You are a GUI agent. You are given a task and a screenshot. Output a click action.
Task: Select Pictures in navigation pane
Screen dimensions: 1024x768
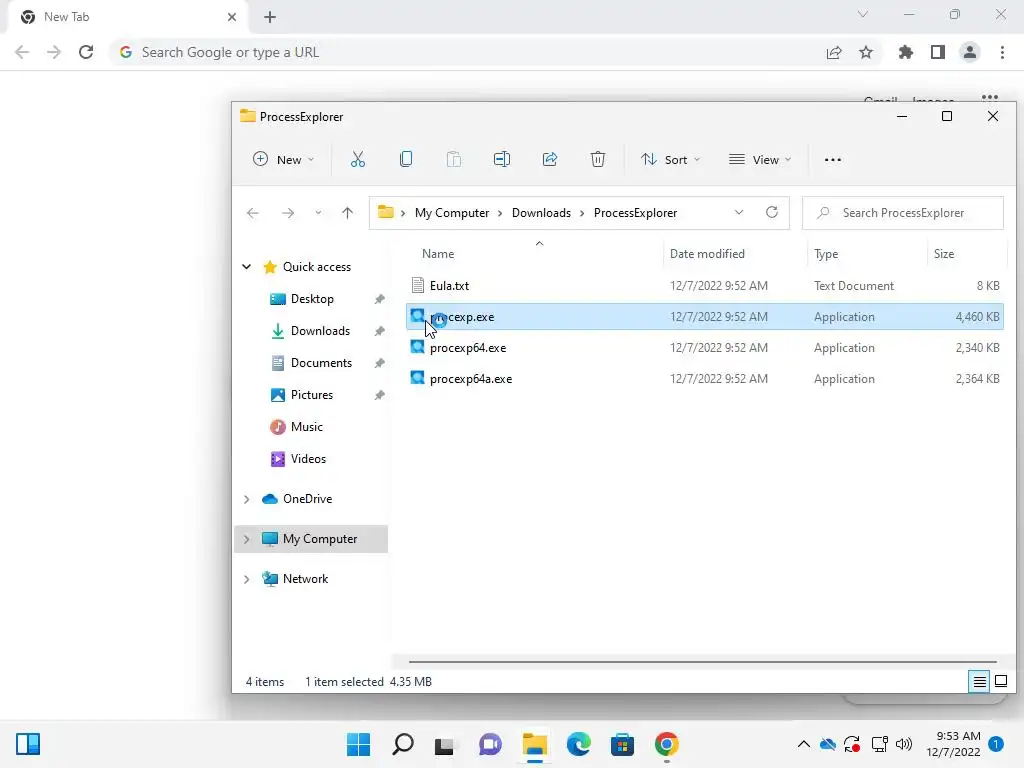312,394
